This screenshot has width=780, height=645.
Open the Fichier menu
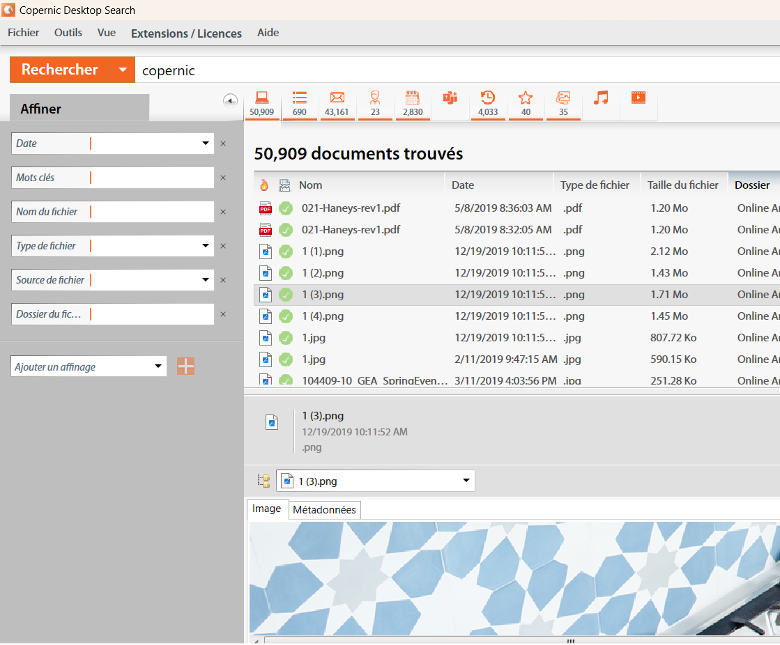pos(23,33)
